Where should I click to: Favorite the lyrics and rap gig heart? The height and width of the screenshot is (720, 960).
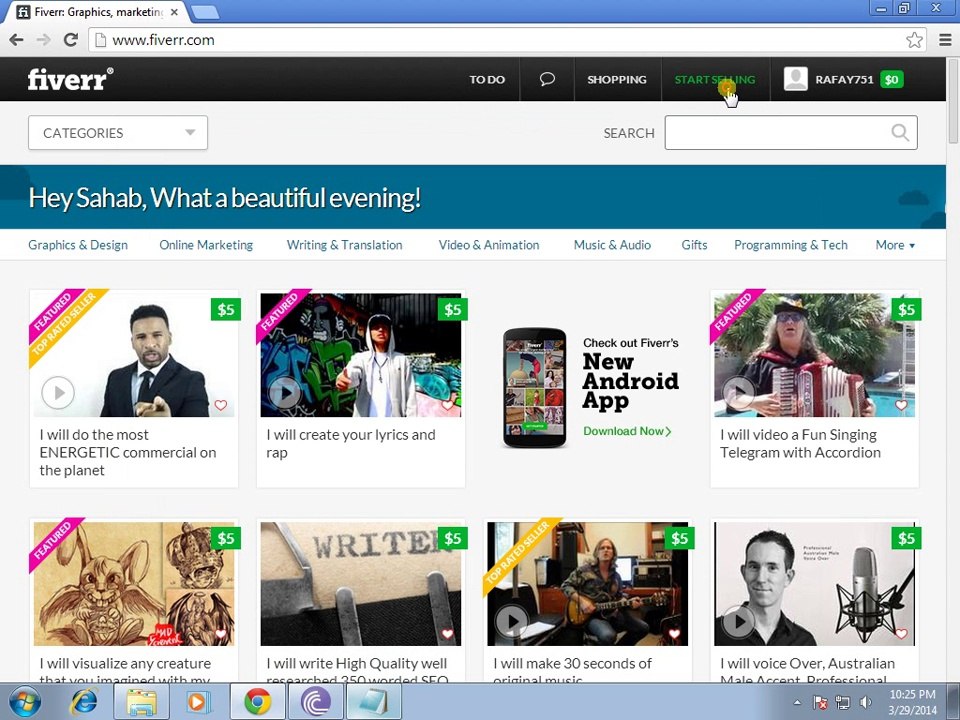point(448,405)
